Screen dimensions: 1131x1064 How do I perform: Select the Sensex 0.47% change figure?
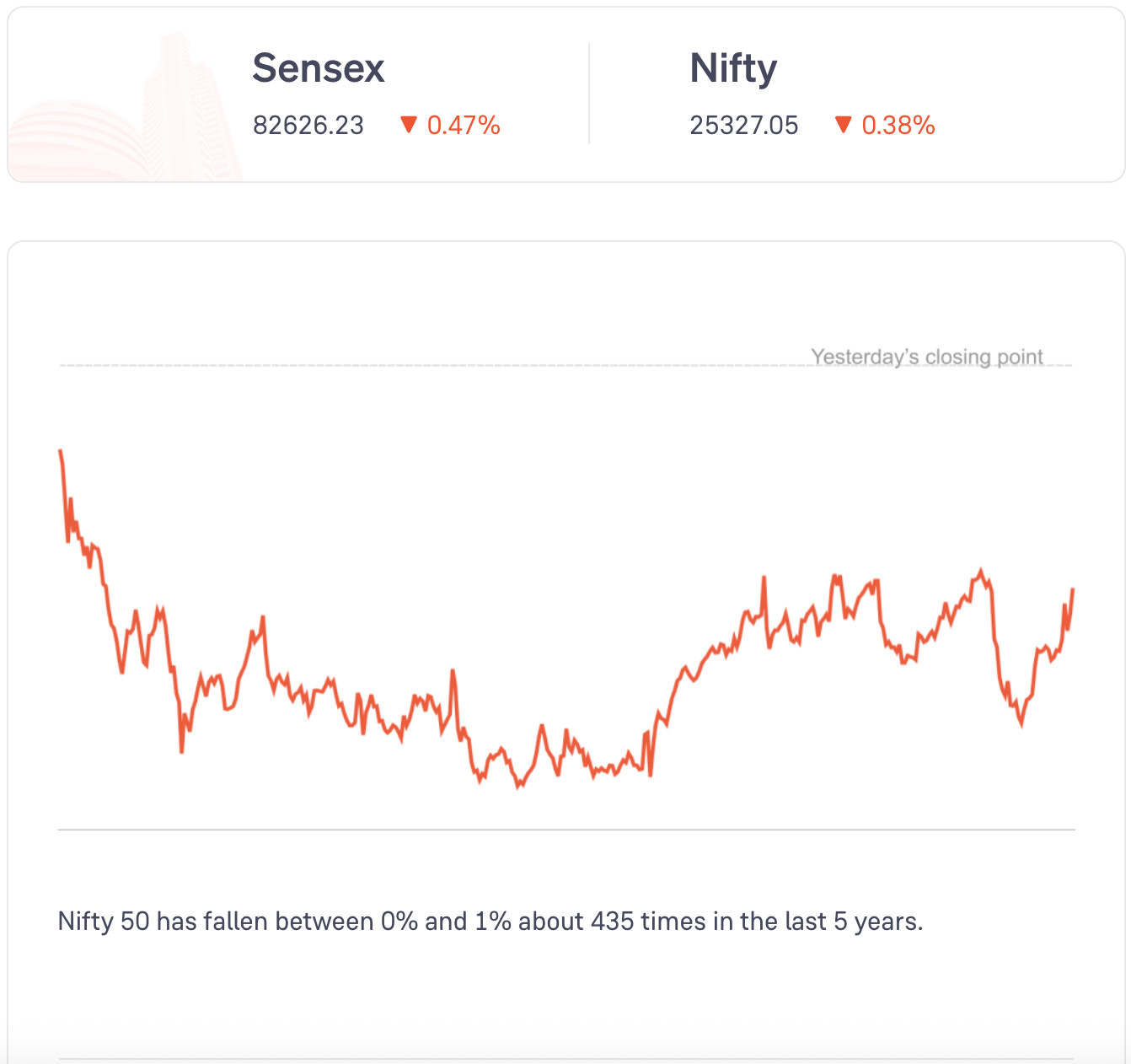(464, 126)
